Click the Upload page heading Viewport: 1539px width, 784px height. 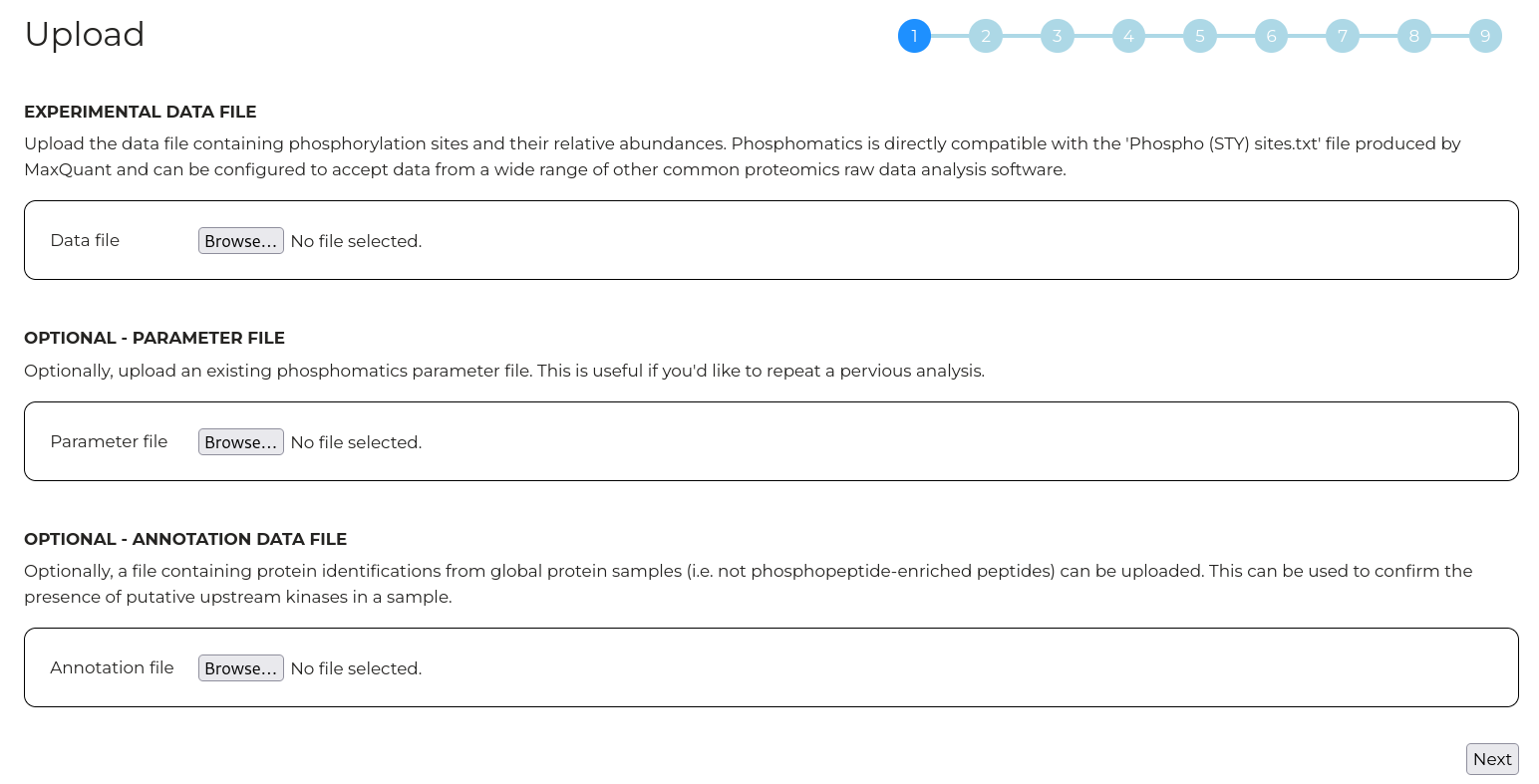(x=85, y=35)
